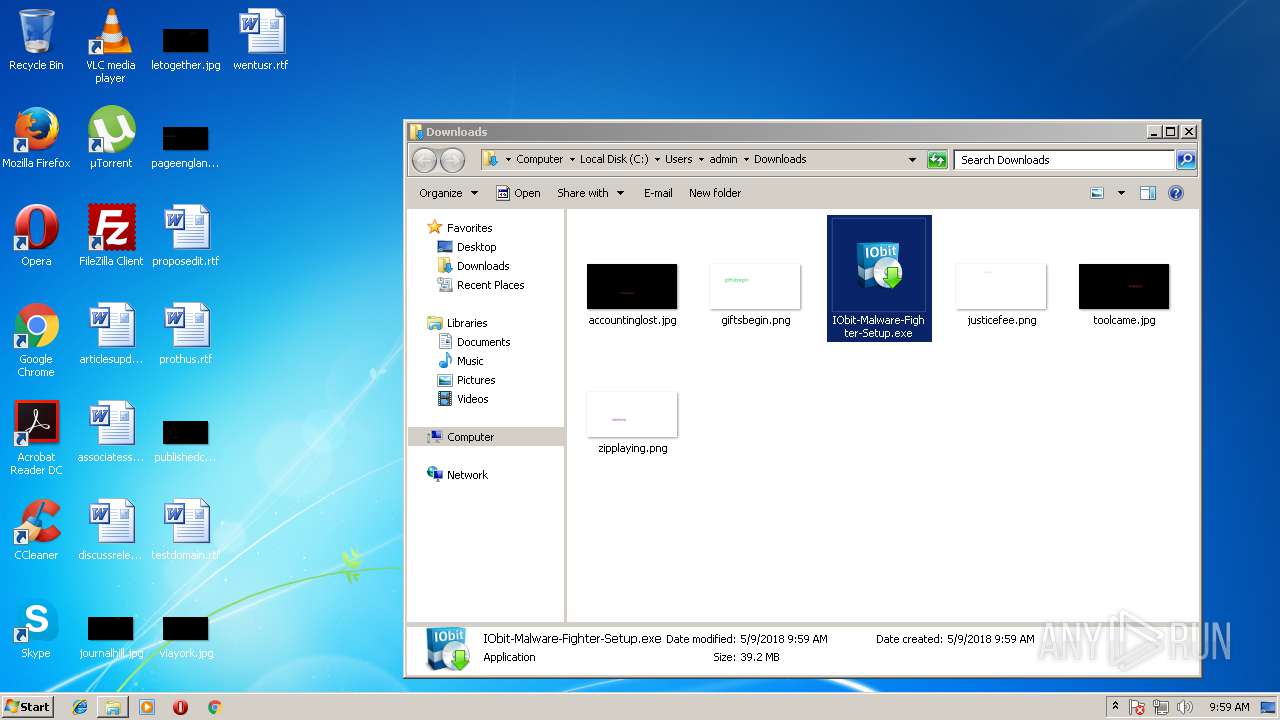Open the Share with dropdown

click(x=590, y=193)
